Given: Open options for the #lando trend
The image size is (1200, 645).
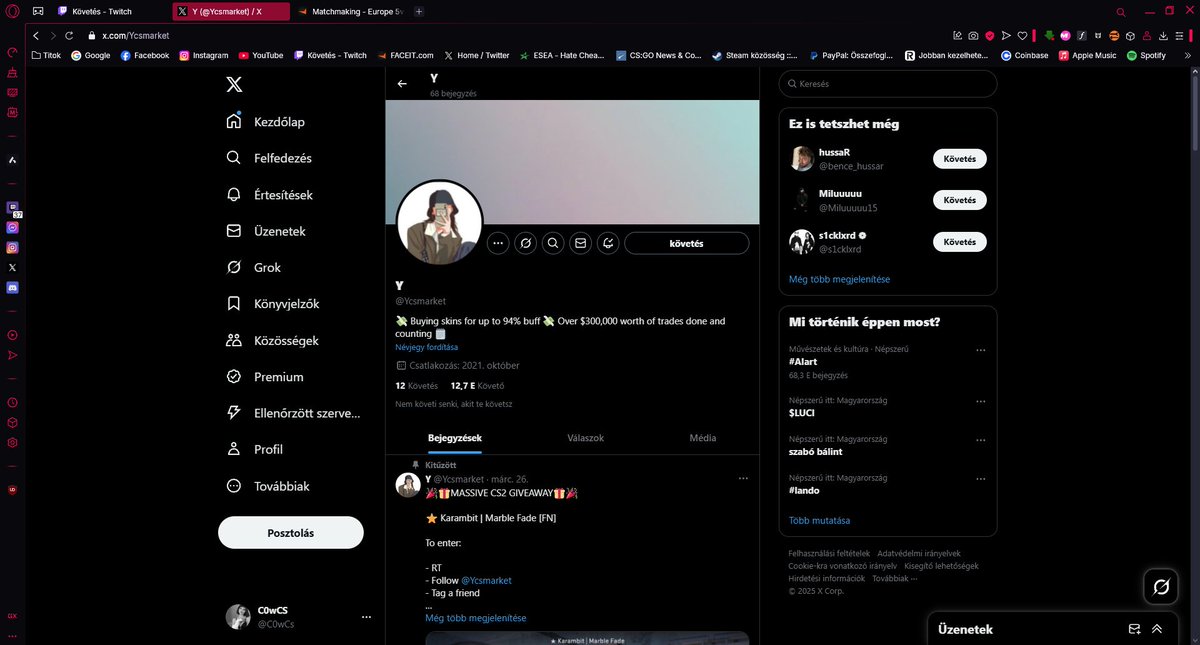Looking at the screenshot, I should point(981,480).
